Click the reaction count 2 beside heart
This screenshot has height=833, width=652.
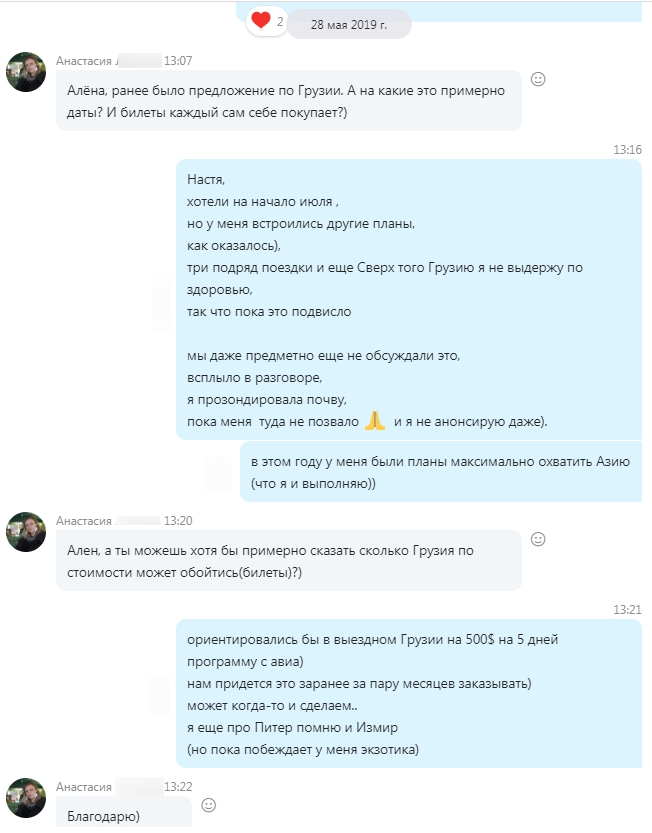tap(280, 22)
